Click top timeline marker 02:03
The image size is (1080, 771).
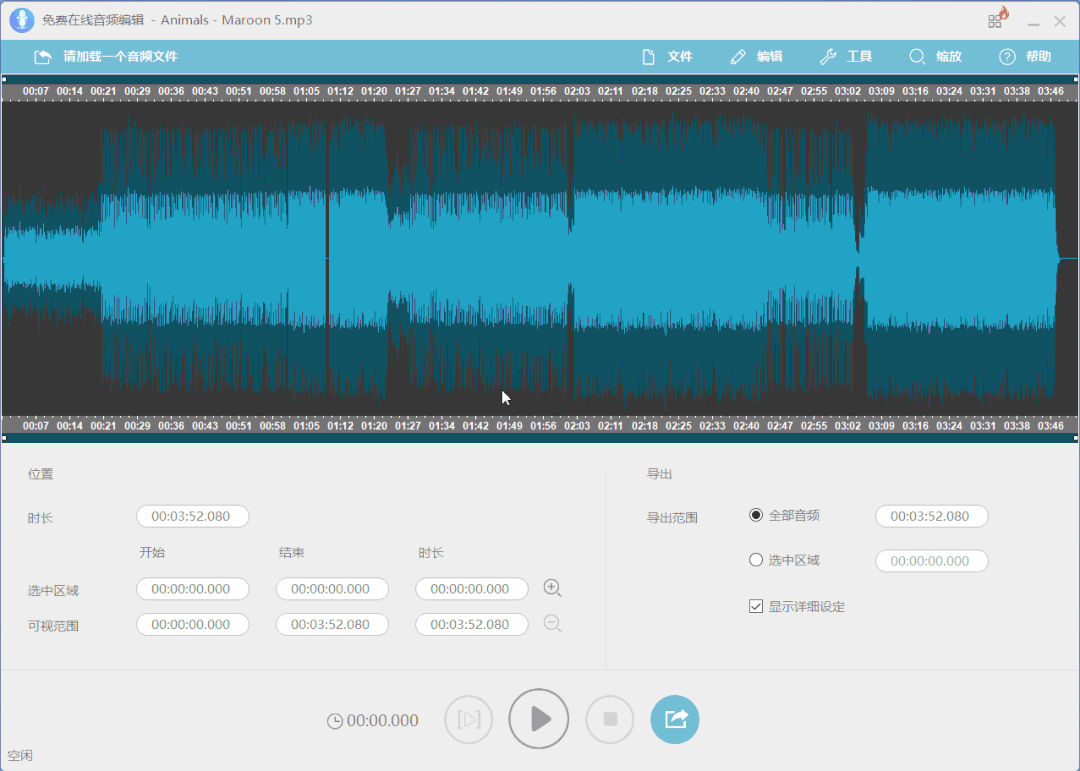pos(577,91)
